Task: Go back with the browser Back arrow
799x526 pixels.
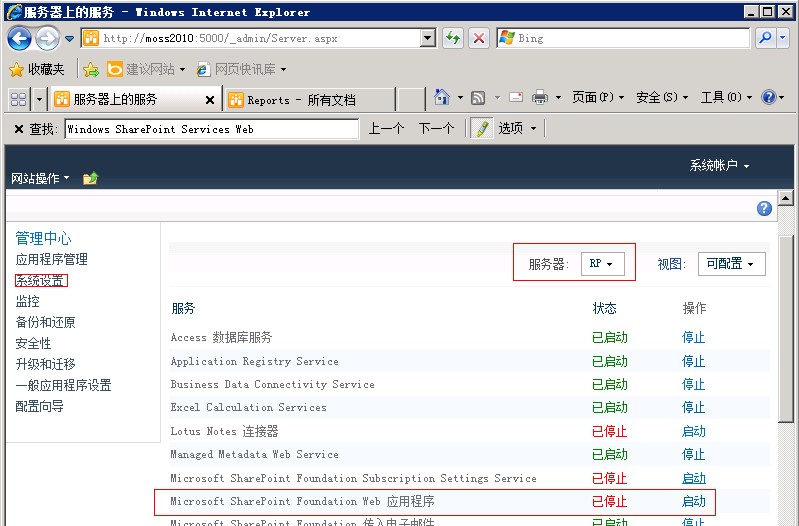Action: coord(19,38)
